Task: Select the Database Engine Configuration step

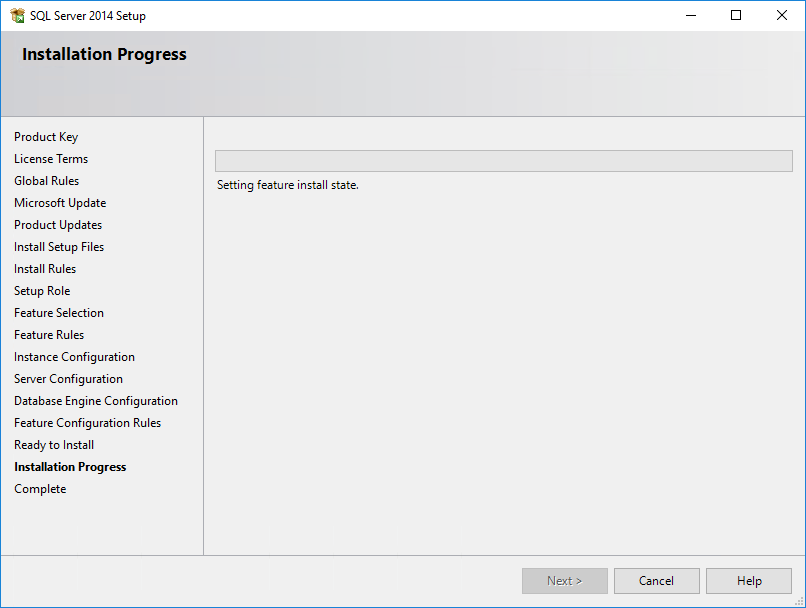Action: pyautogui.click(x=96, y=401)
